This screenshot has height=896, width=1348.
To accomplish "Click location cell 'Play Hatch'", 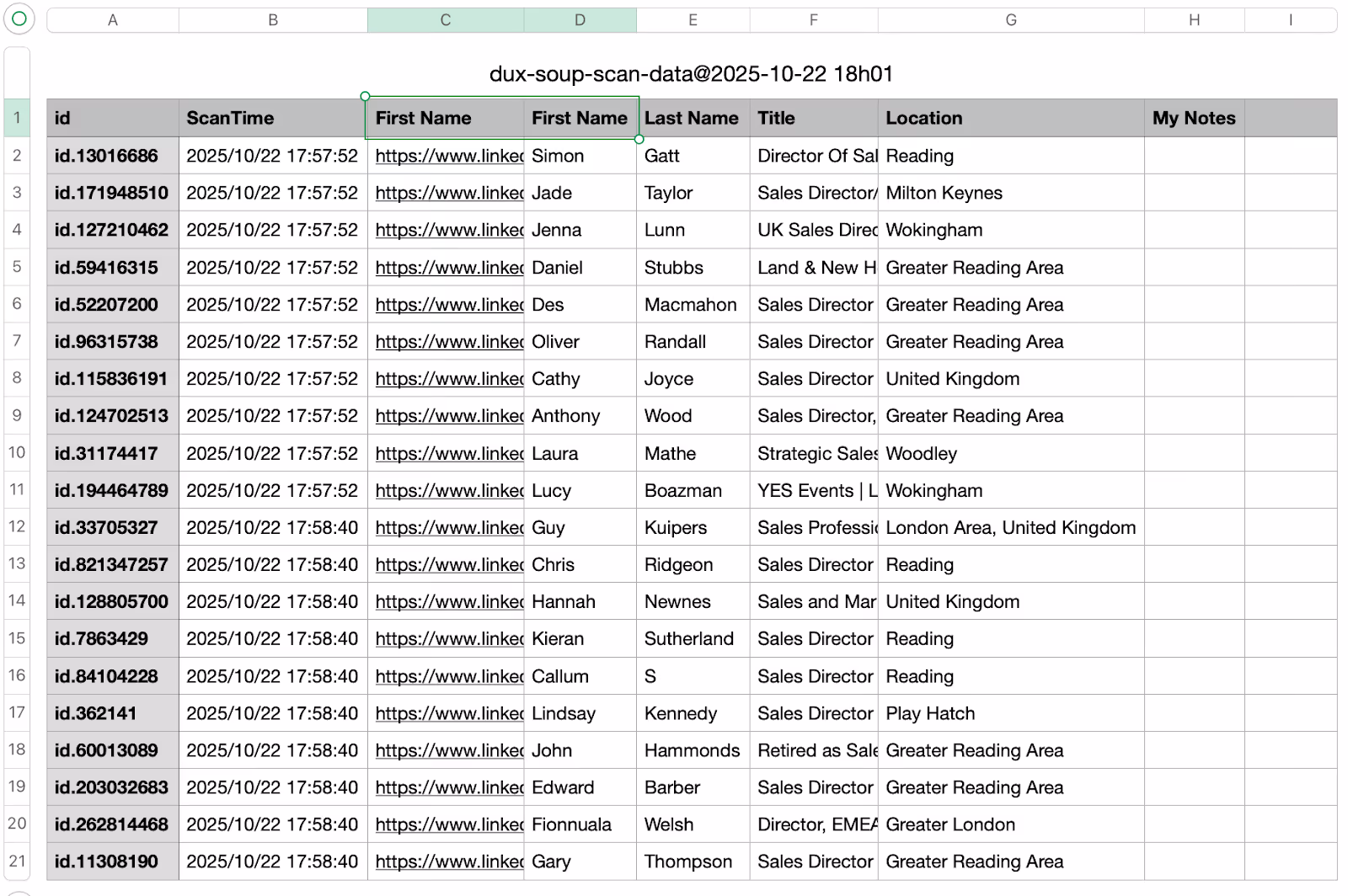I will click(x=1011, y=713).
